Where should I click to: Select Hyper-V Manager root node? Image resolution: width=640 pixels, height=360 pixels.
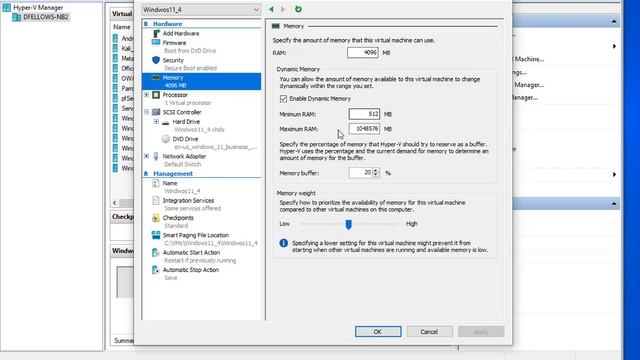[38, 7]
